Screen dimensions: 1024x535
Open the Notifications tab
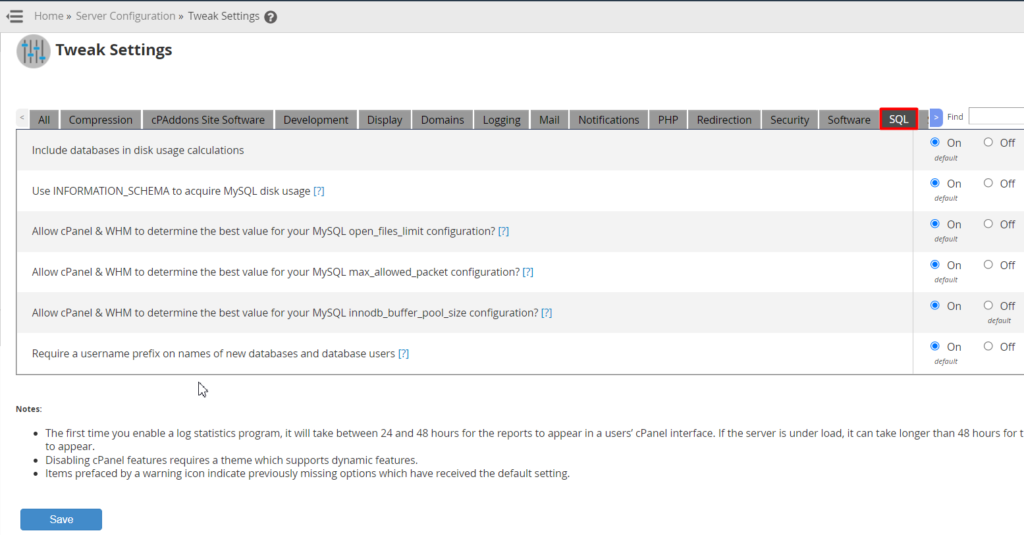(609, 120)
